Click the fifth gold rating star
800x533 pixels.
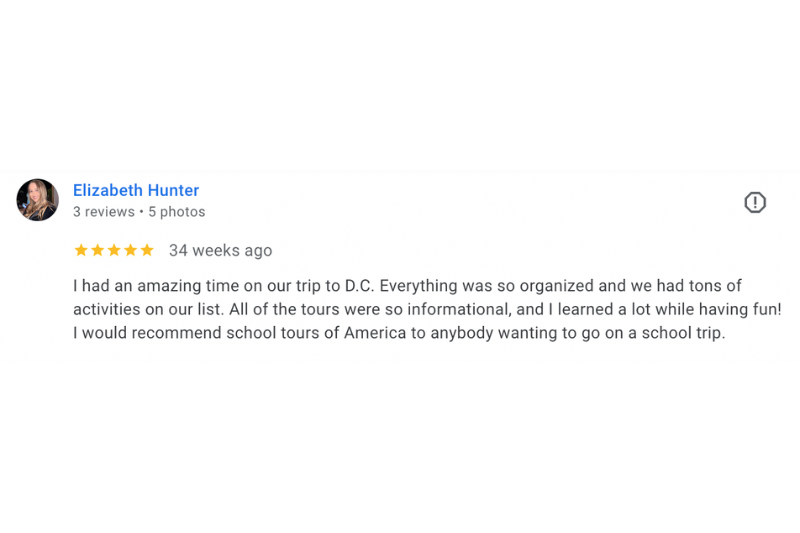[147, 250]
